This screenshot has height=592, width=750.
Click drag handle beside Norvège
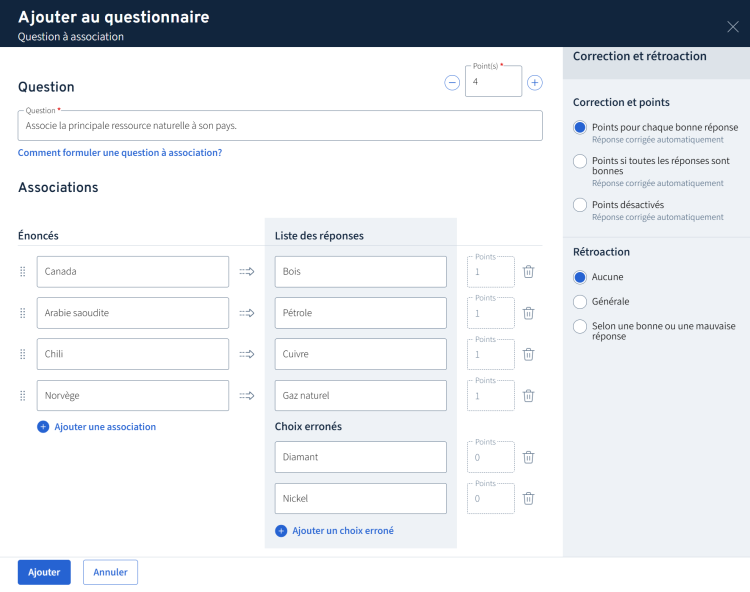(23, 396)
